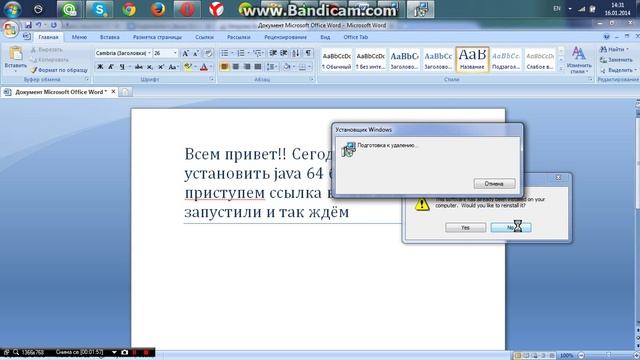Apply the yellow text highlight color
The height and width of the screenshot is (360, 640).
point(188,67)
